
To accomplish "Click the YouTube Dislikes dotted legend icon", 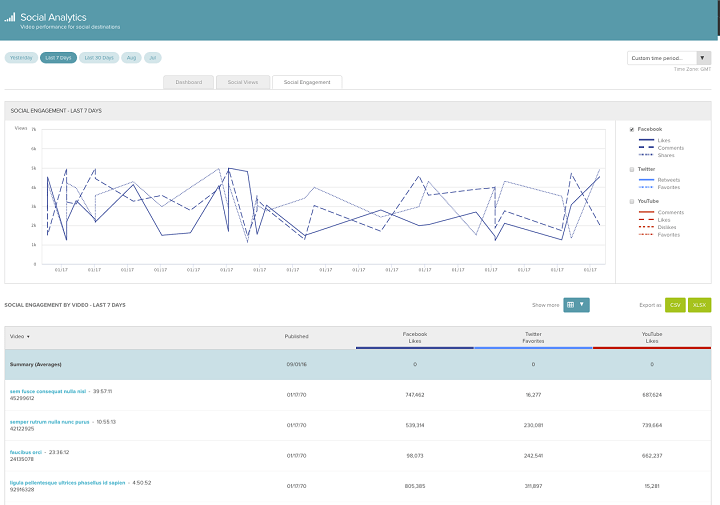I will (x=646, y=227).
